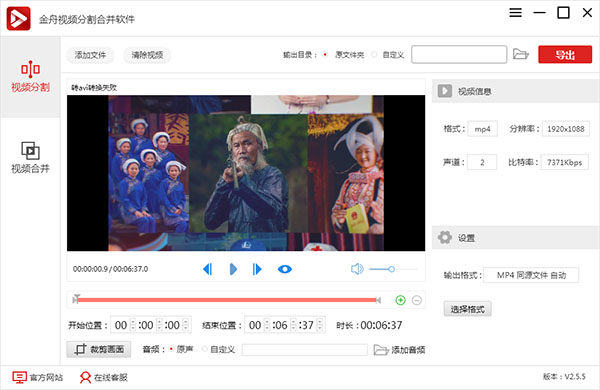This screenshot has height=390, width=600.
Task: Toggle the eye preview icon
Action: [285, 269]
